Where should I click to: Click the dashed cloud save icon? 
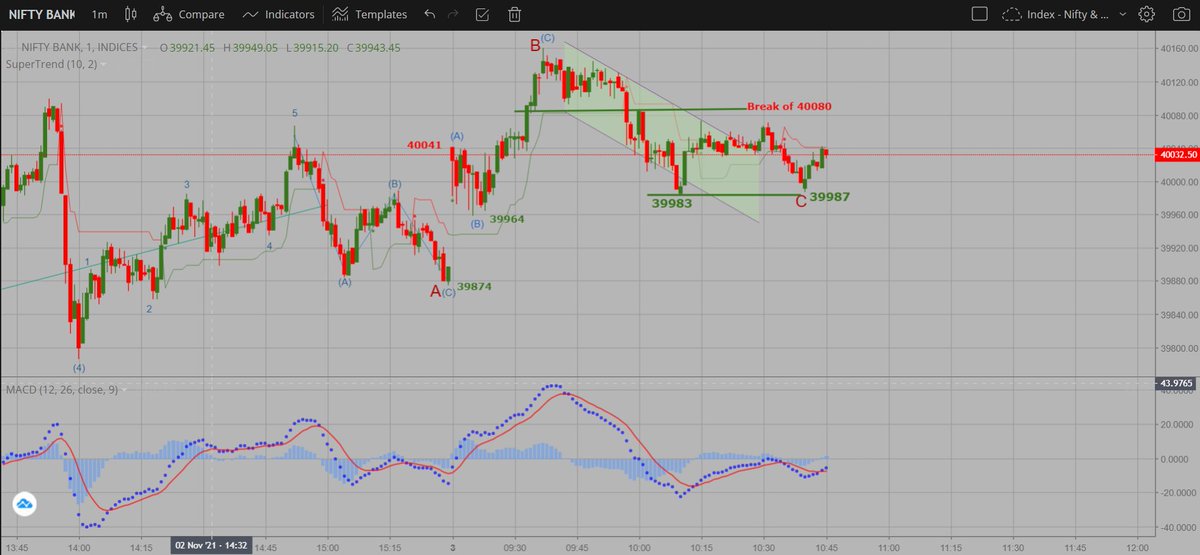1012,14
